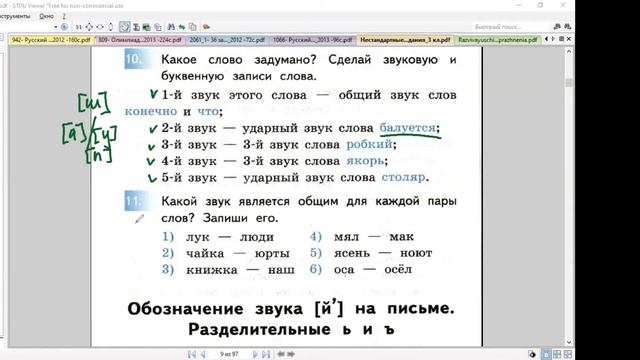The image size is (640, 360).
Task: Click the blue word столяр in document
Action: click(403, 178)
